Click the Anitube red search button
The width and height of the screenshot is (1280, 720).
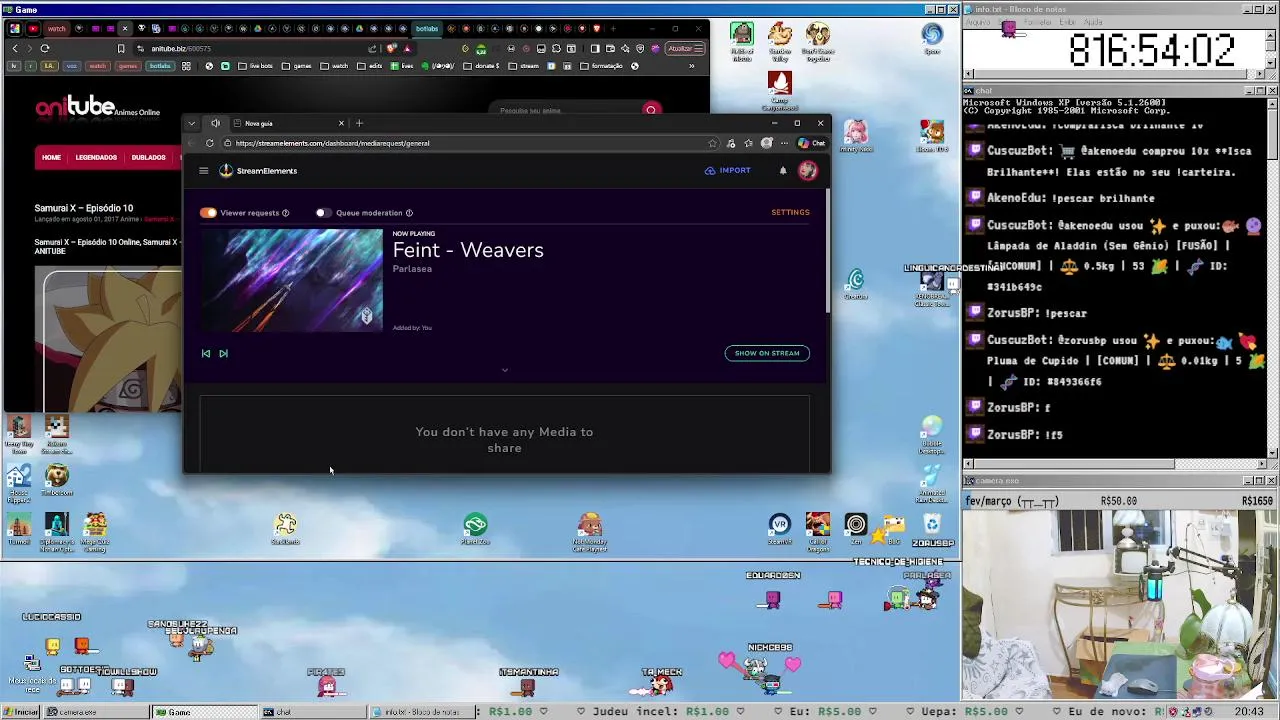[651, 110]
